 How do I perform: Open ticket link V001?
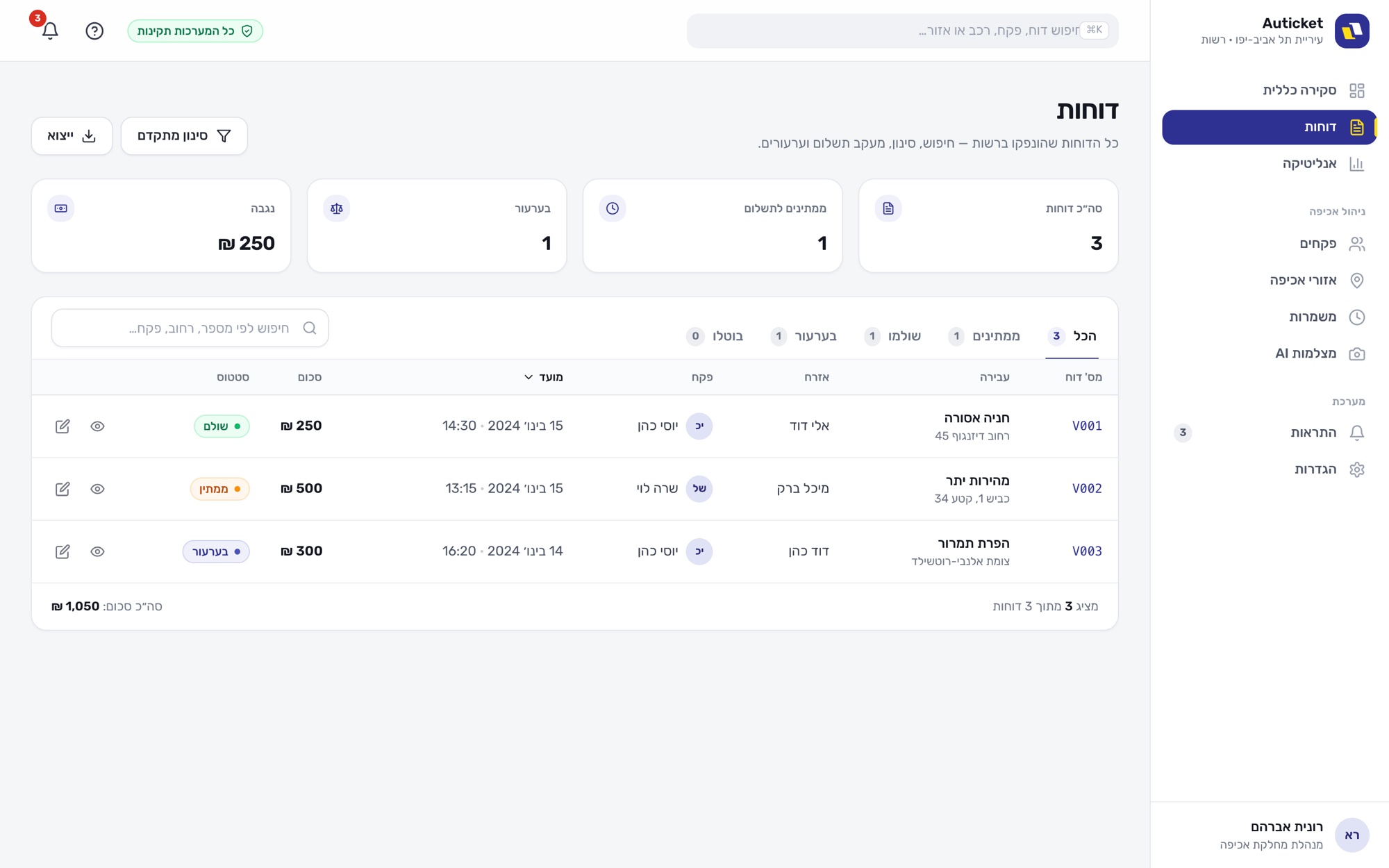(1087, 426)
